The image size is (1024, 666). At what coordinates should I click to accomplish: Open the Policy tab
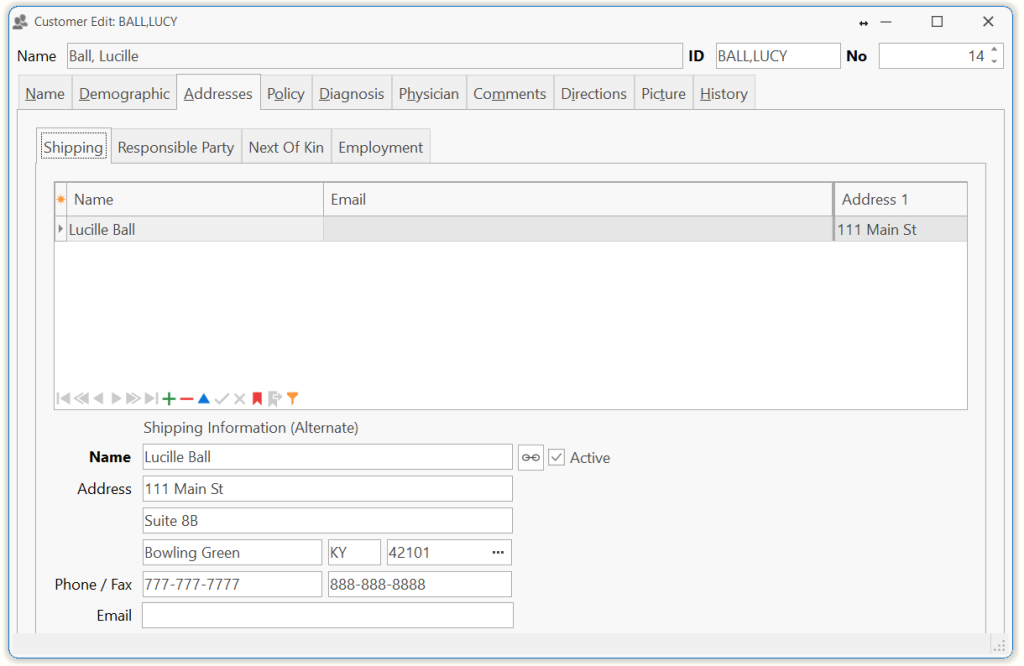coord(285,94)
